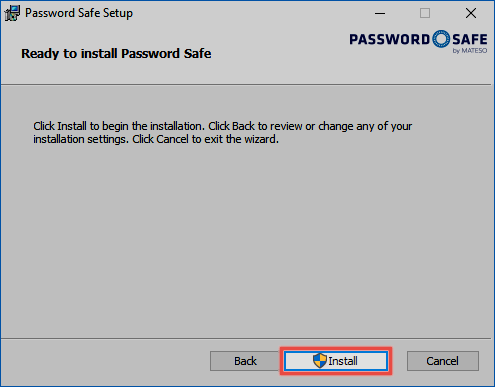Exit the wizard with Cancel

(x=443, y=361)
